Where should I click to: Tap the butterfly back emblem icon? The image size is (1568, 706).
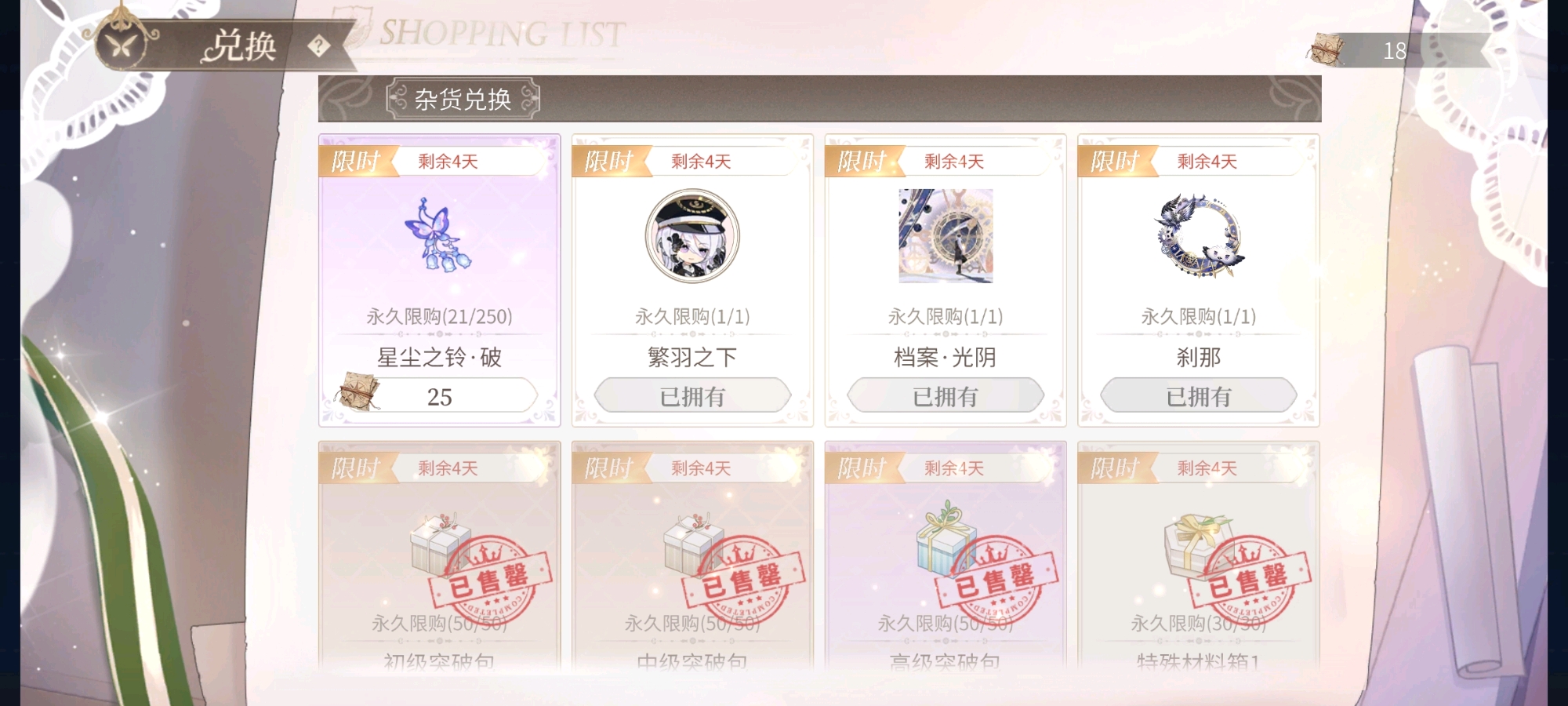(x=122, y=45)
